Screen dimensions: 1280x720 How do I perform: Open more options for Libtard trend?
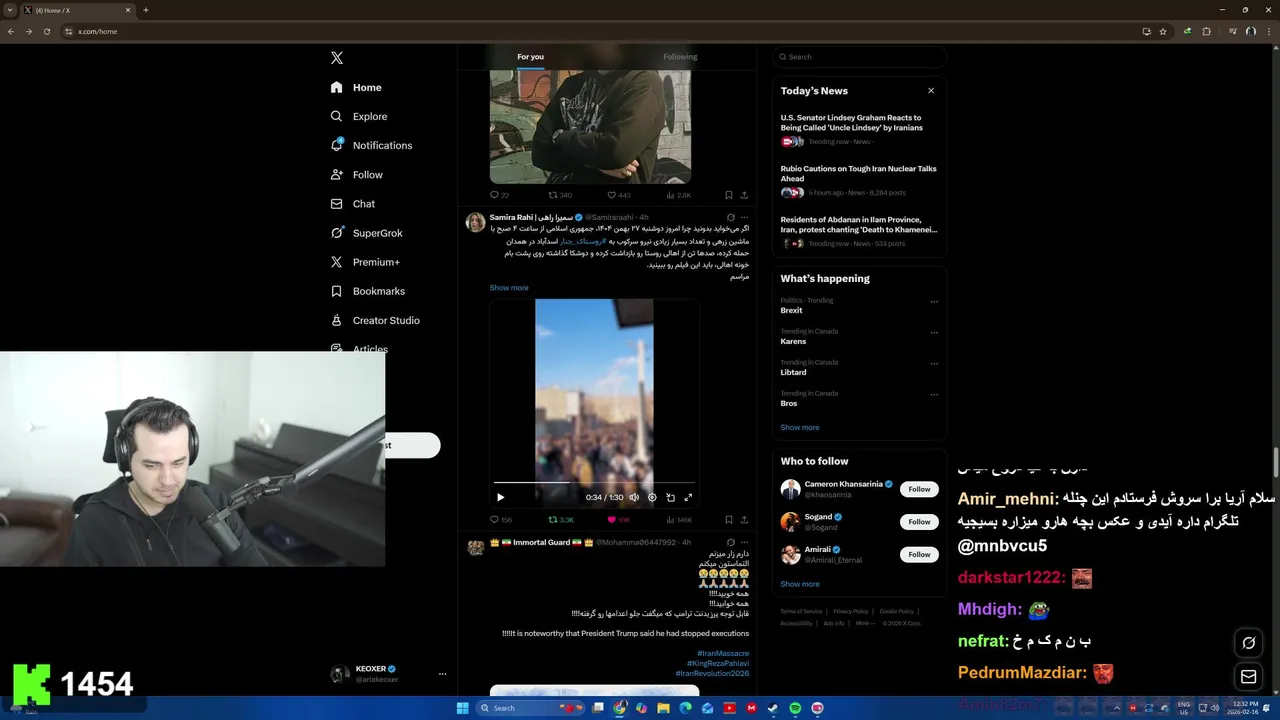[934, 363]
